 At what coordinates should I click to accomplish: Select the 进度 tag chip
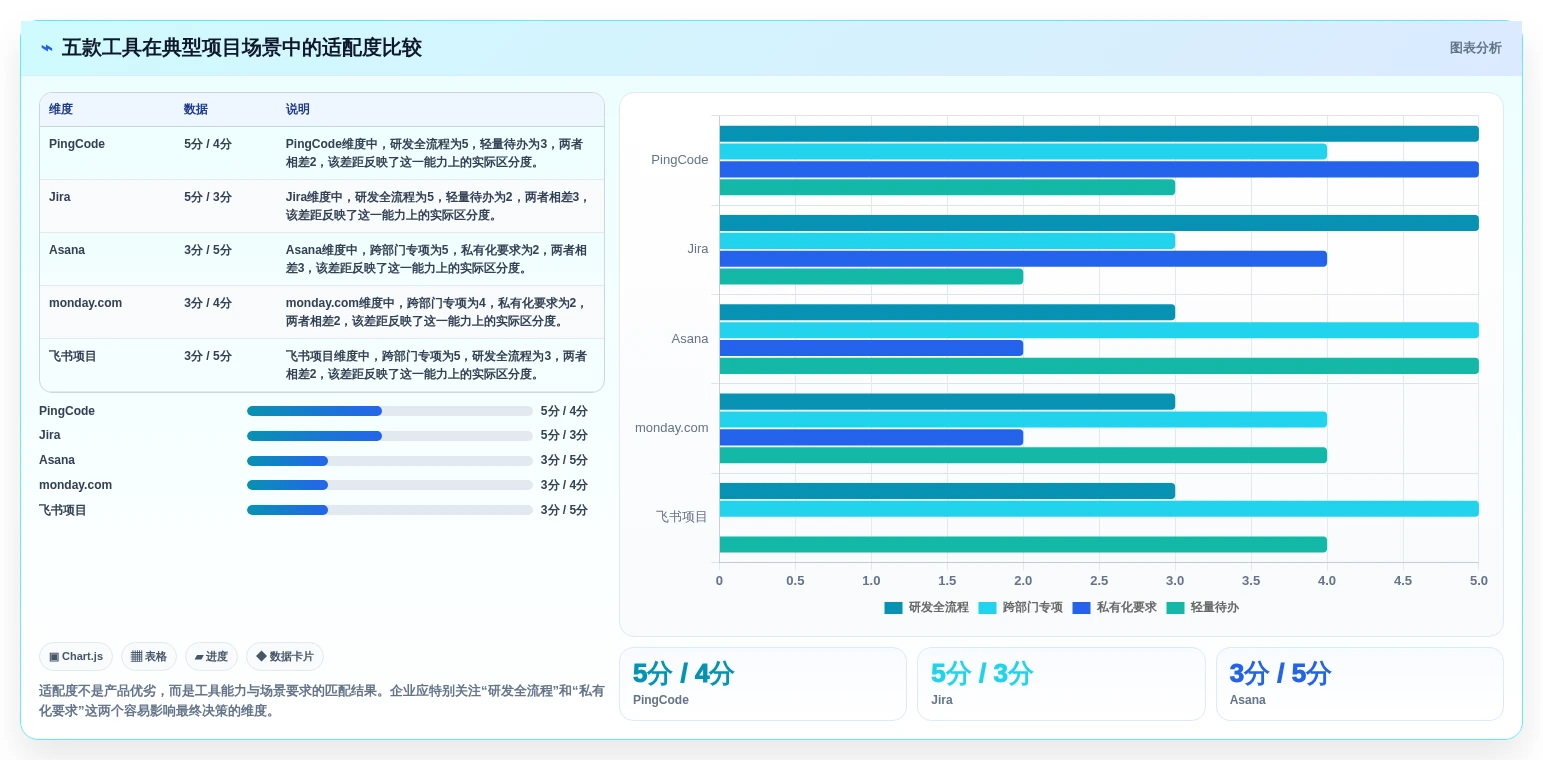211,657
